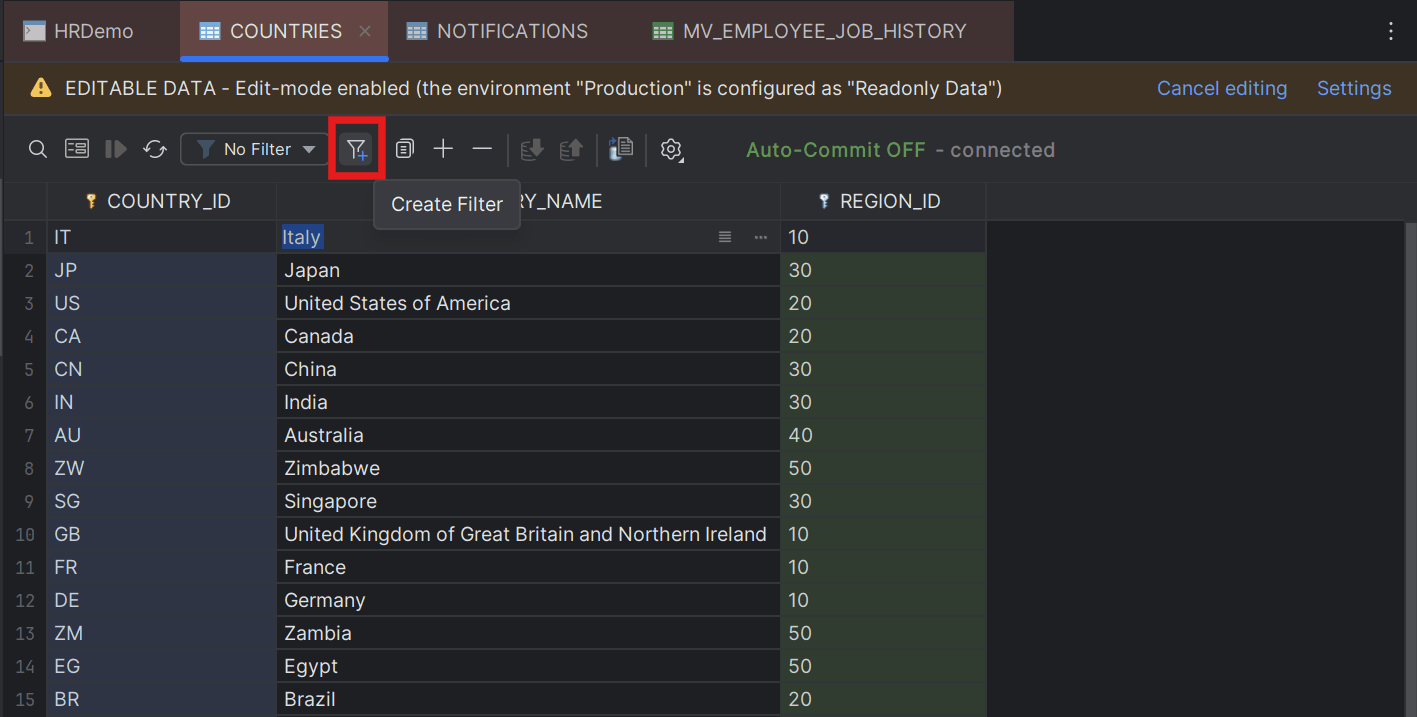This screenshot has height=717, width=1417.
Task: Click region ID 20 in Brazil row
Action: [x=884, y=699]
